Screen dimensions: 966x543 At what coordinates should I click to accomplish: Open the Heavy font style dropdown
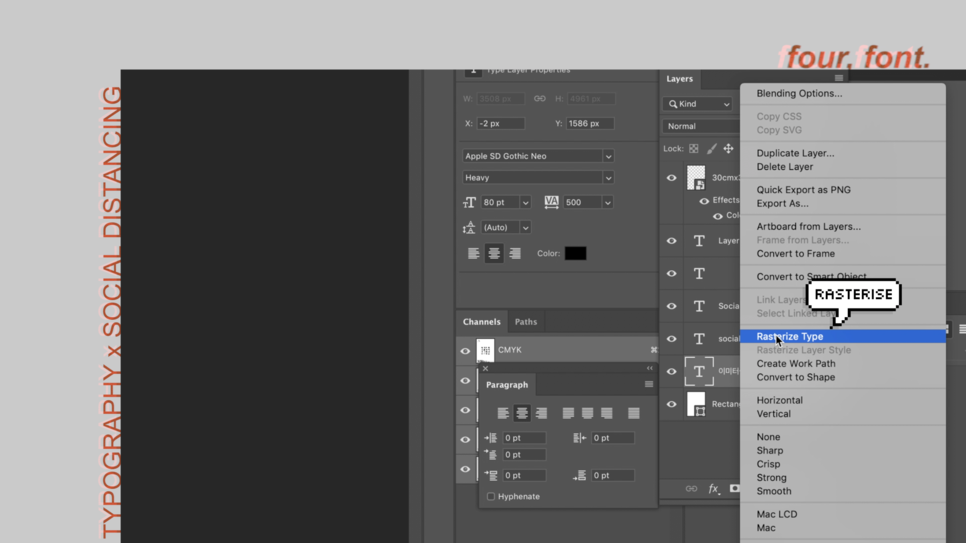(538, 178)
